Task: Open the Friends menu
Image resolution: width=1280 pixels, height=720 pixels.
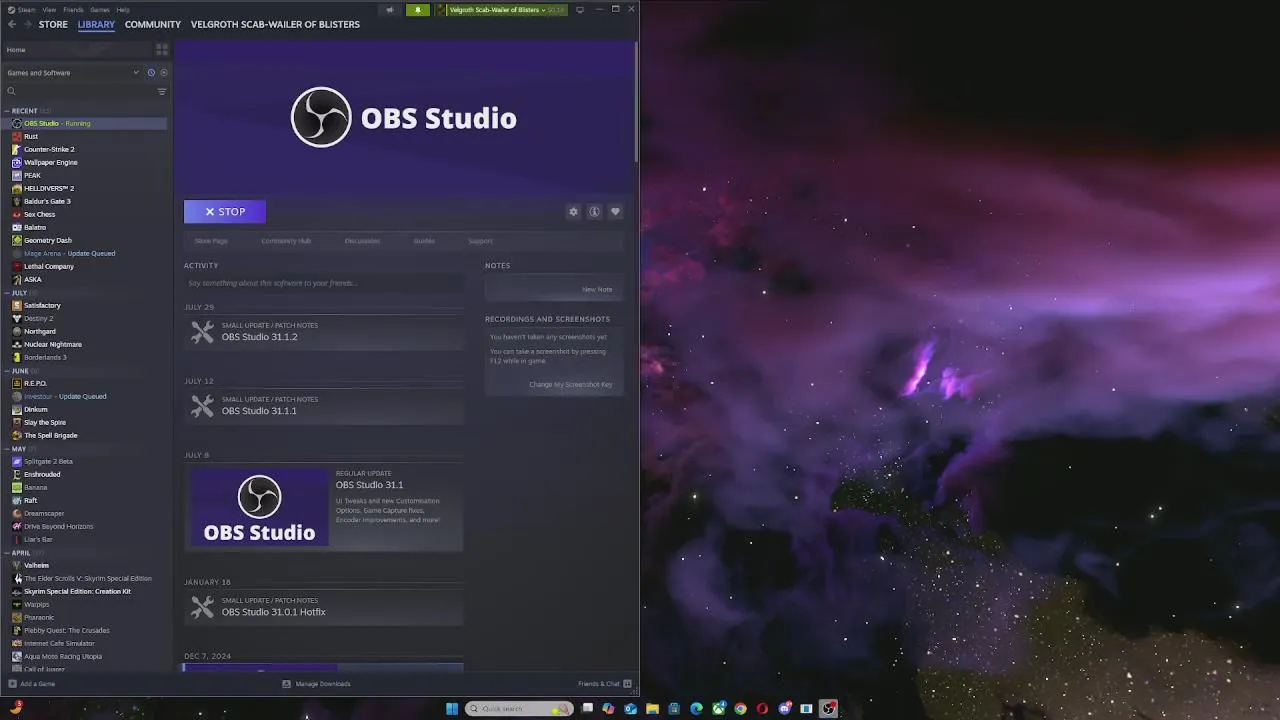Action: tap(73, 10)
